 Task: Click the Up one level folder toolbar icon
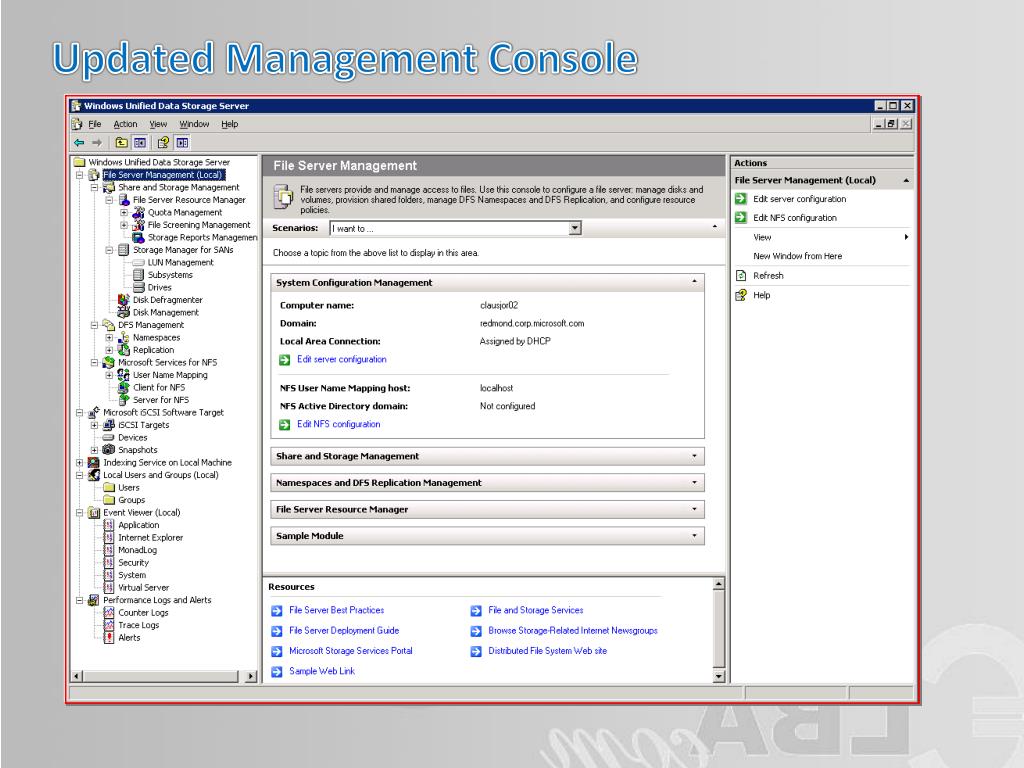coord(121,142)
